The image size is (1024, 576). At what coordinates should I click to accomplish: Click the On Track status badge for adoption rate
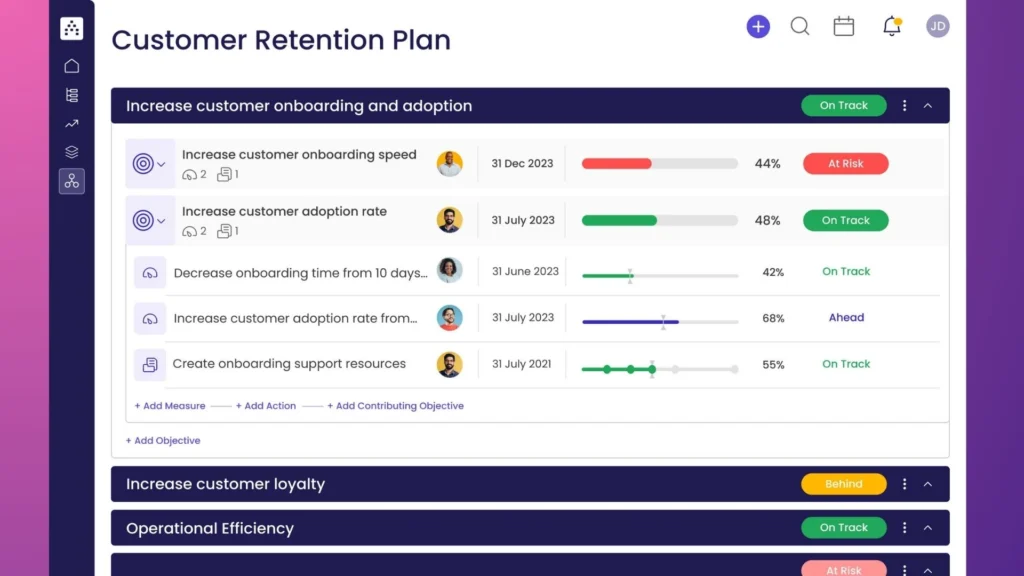(x=845, y=220)
